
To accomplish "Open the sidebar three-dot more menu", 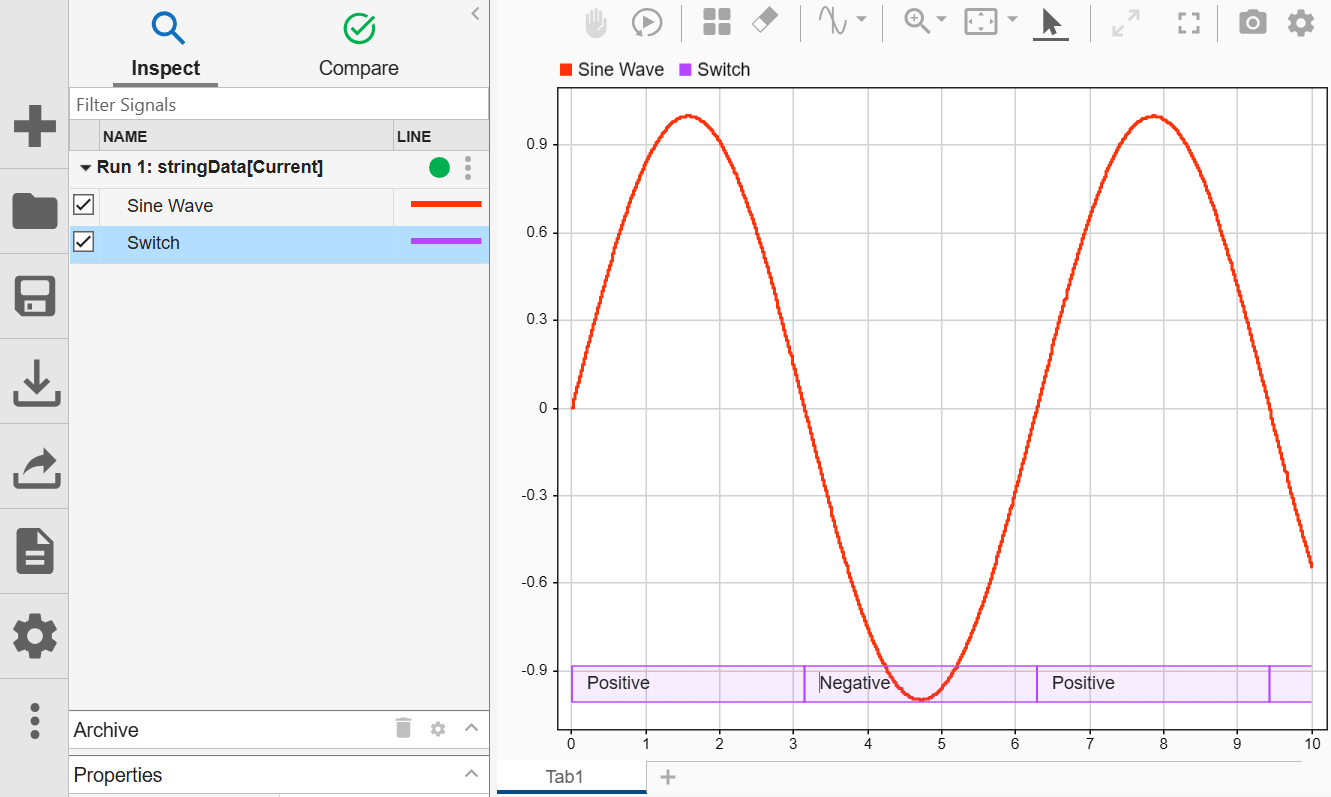I will coord(35,720).
